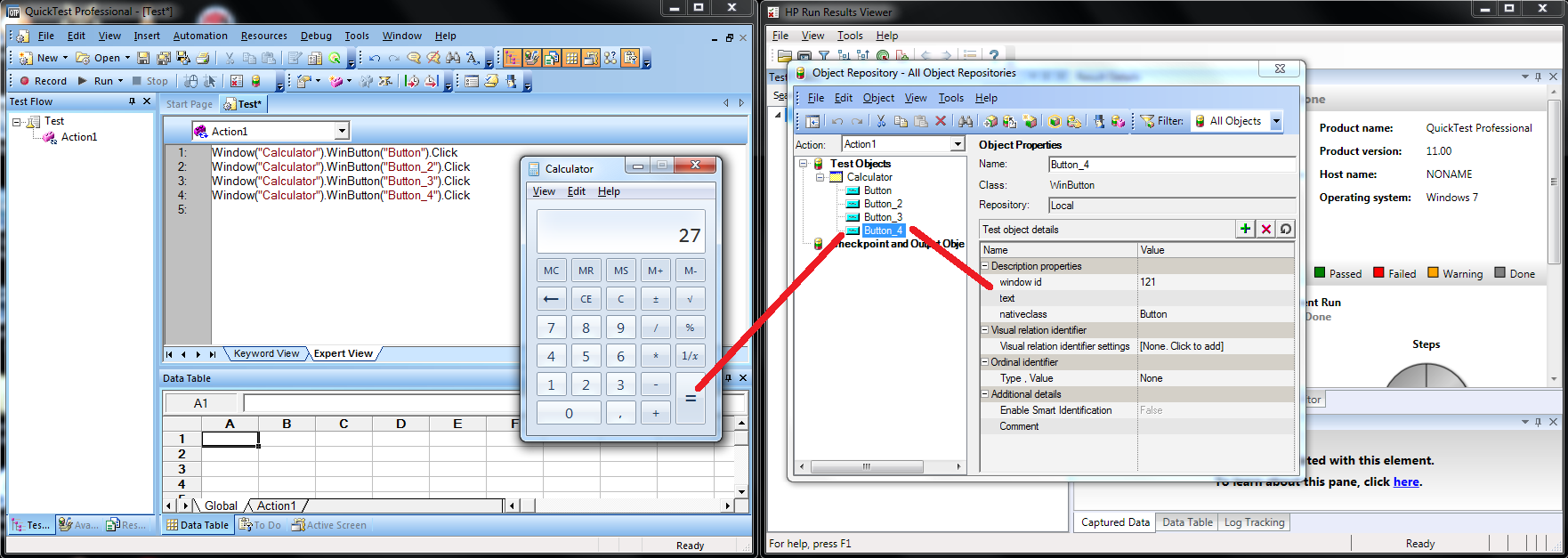Click the Calculator backspace arrow key
Screen dimensions: 1568x558
point(551,299)
